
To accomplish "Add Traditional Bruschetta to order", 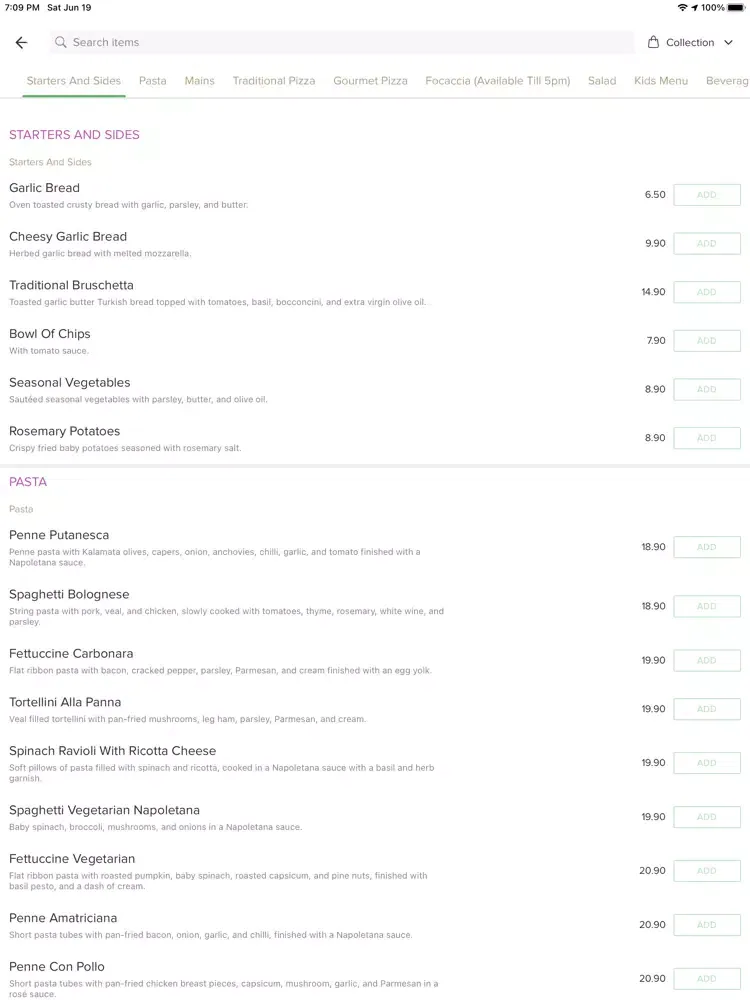I will (707, 292).
